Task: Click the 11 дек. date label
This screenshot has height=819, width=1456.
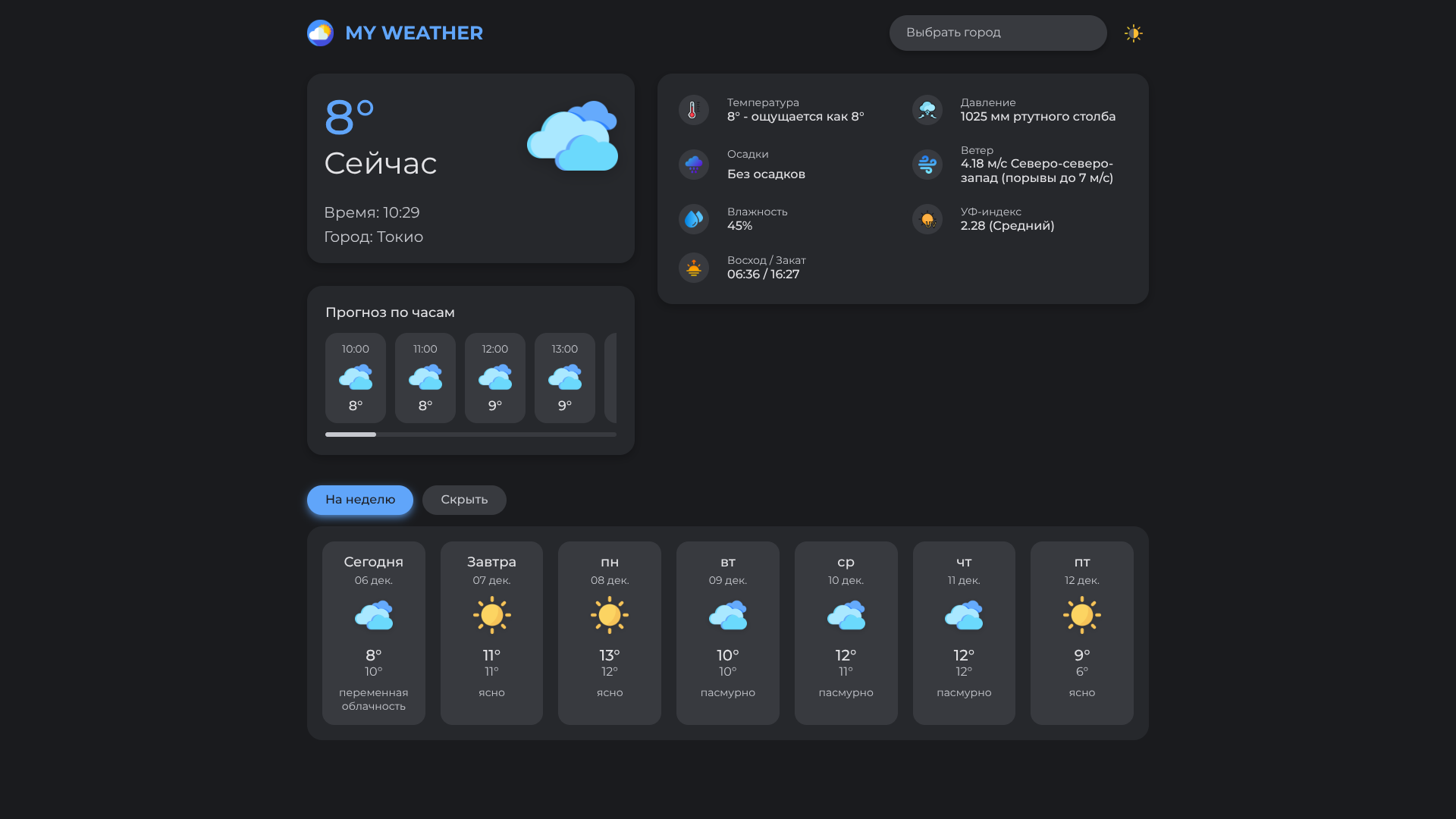Action: [x=964, y=580]
